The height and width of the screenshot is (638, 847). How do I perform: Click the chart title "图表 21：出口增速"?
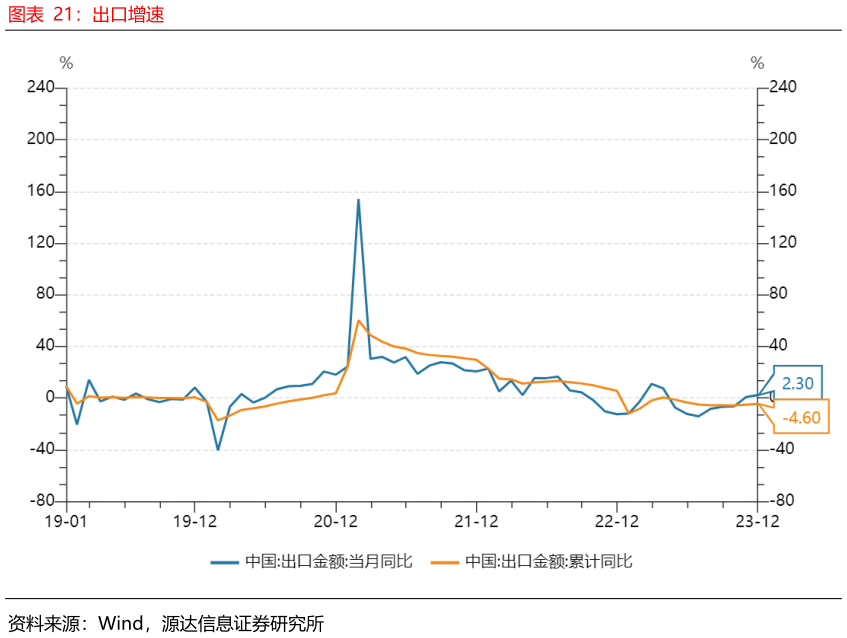pos(85,14)
